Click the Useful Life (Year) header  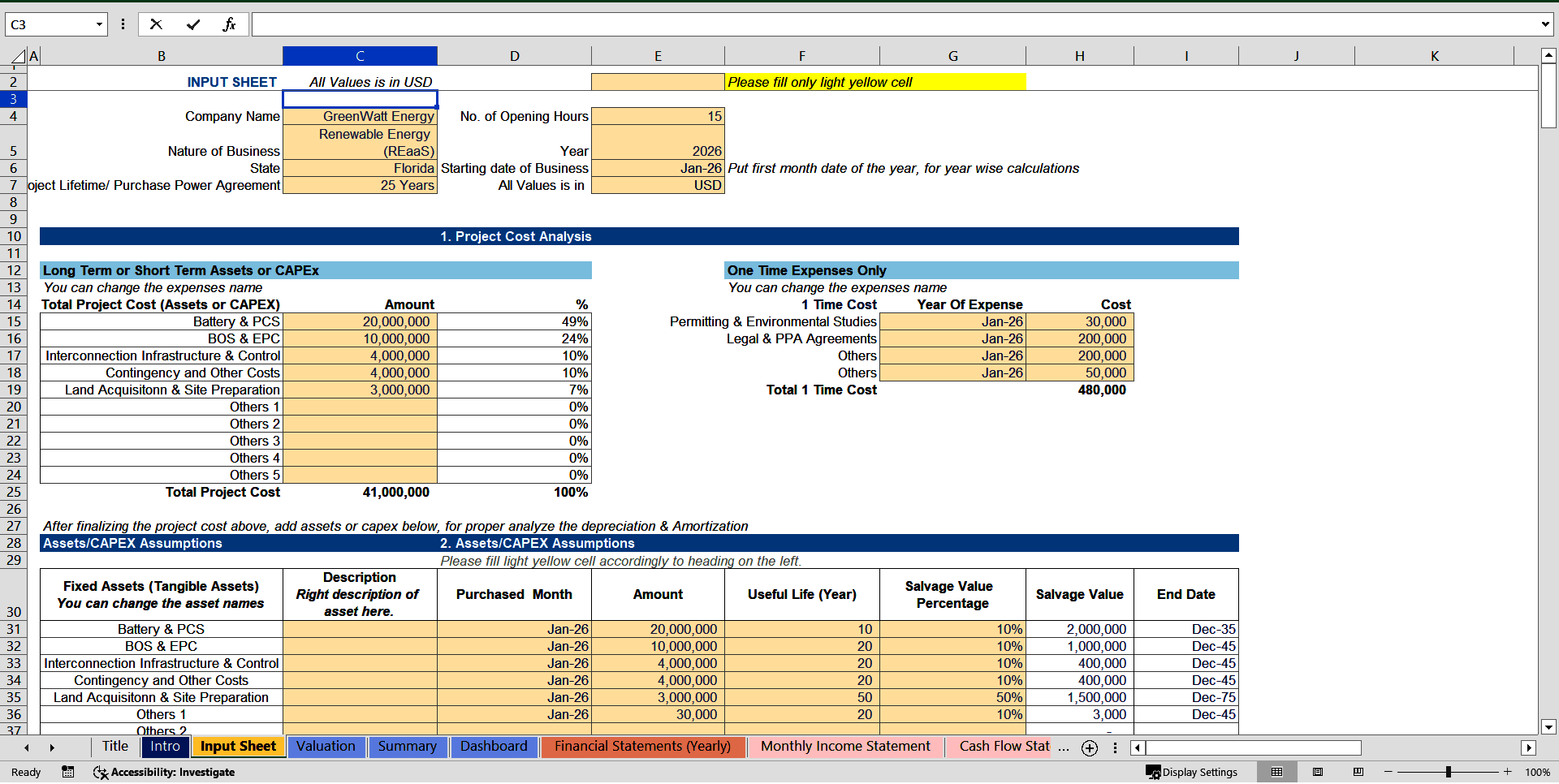click(x=801, y=594)
